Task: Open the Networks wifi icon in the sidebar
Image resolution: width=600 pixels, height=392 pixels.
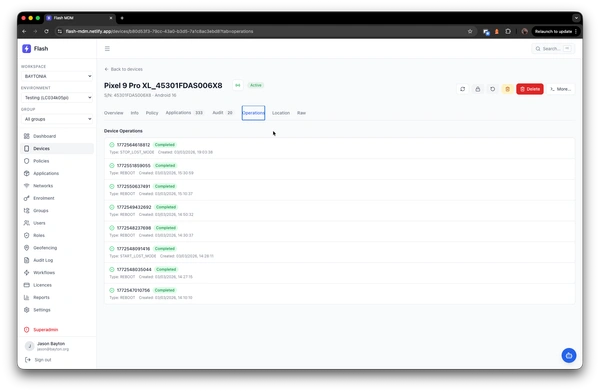Action: pos(26,186)
